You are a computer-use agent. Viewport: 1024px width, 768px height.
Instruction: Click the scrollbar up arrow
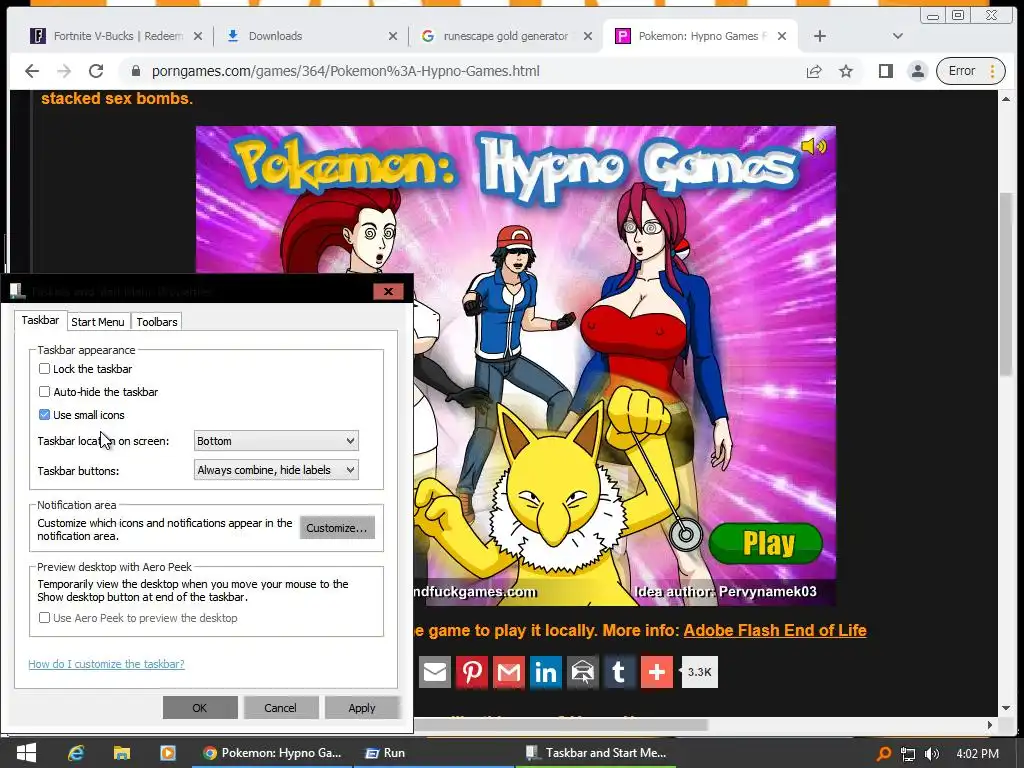(1006, 99)
